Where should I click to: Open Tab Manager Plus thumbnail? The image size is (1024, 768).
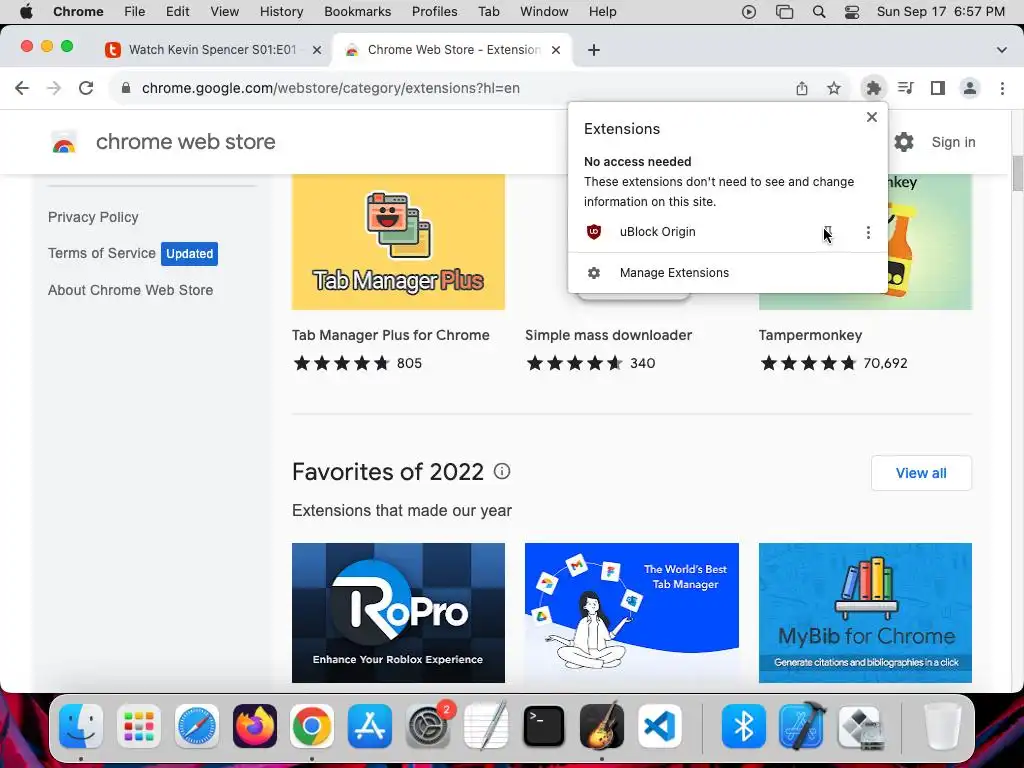point(398,242)
